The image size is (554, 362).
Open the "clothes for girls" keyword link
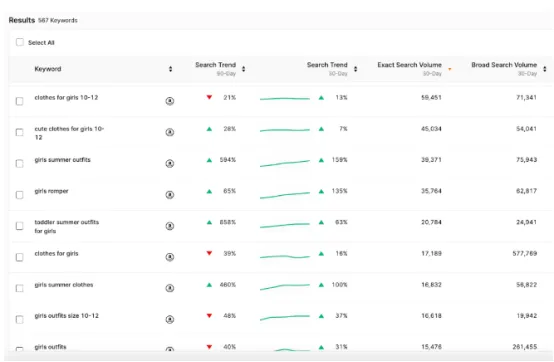[56, 253]
